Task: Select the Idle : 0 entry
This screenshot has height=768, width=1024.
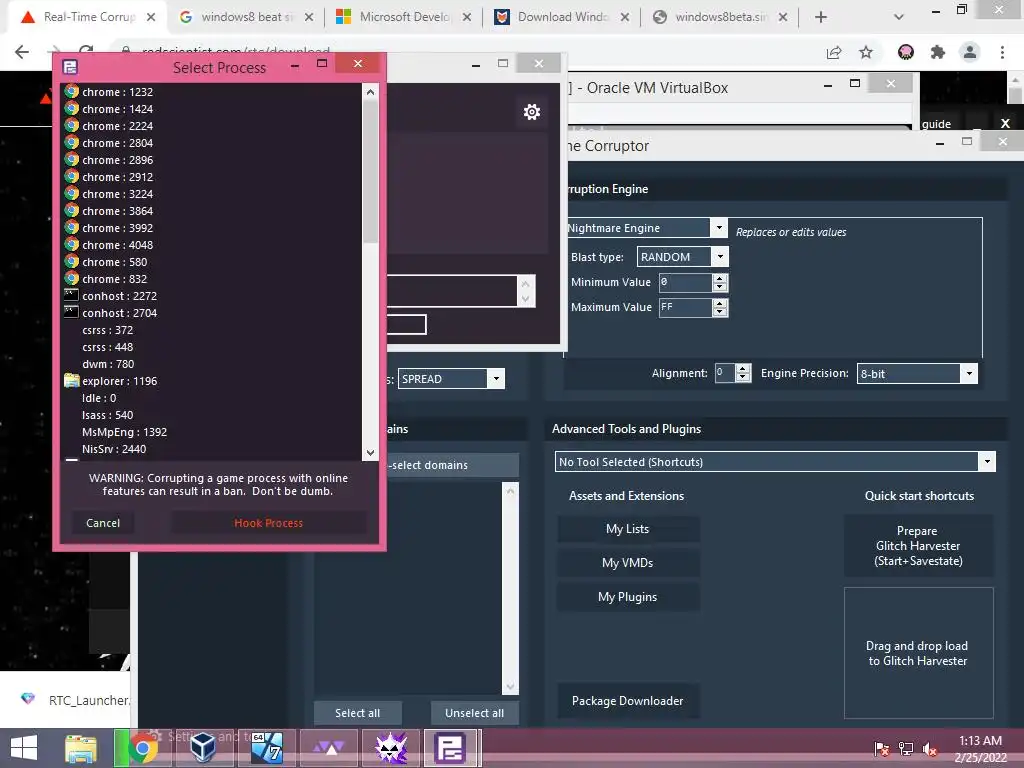Action: point(99,398)
